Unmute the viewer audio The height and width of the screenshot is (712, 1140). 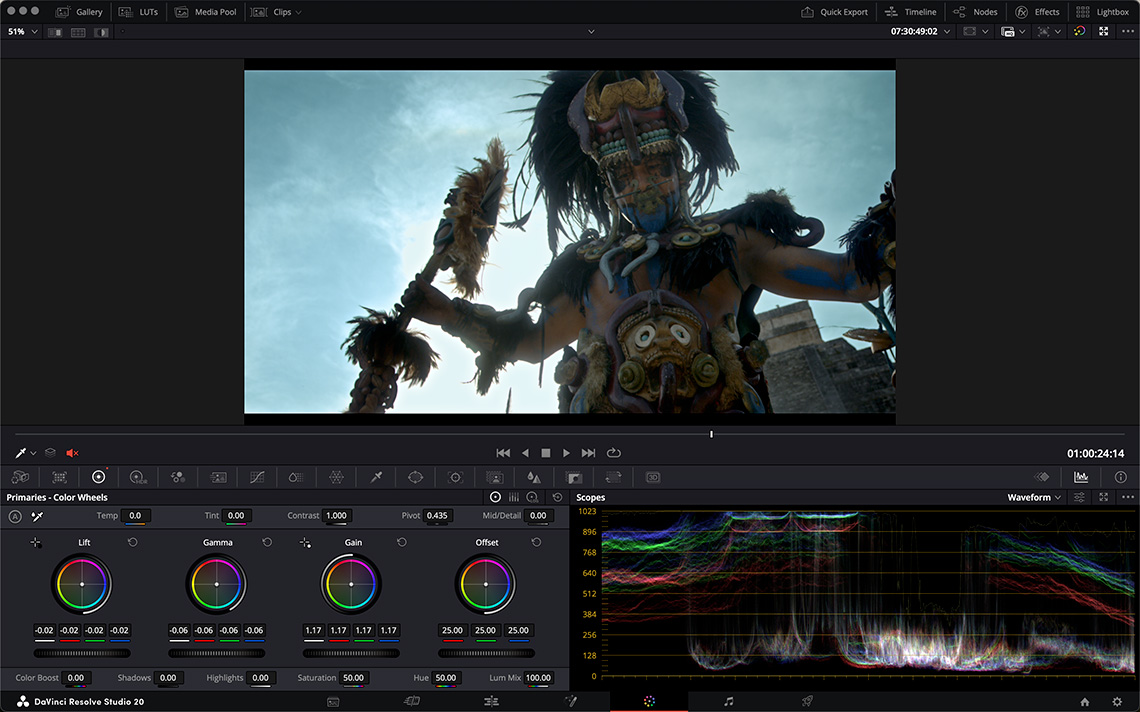(x=72, y=453)
